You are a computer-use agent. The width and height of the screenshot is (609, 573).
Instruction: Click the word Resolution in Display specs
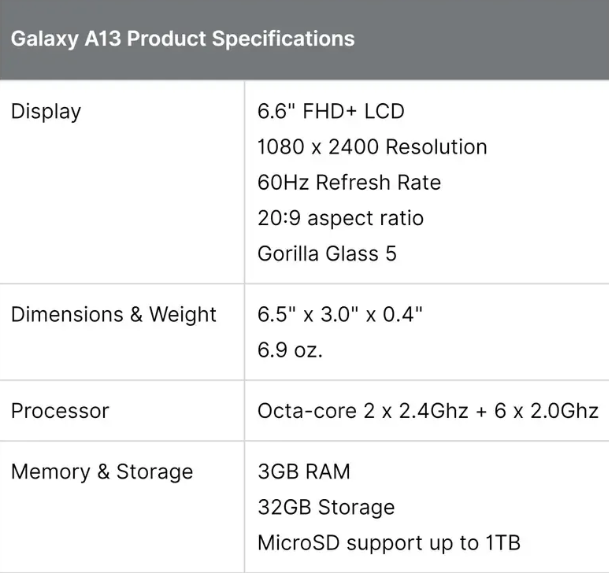coord(437,147)
